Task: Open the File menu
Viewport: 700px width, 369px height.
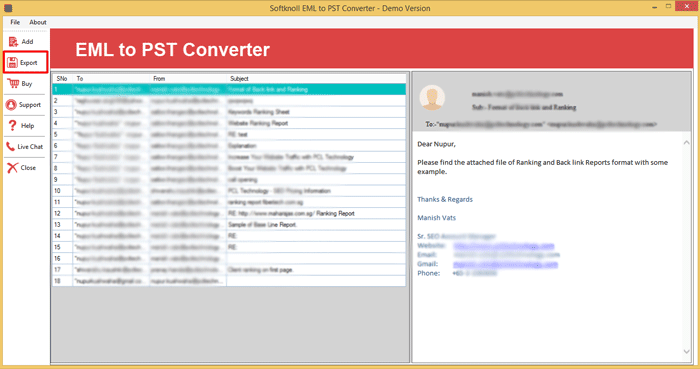Action: click(x=15, y=22)
